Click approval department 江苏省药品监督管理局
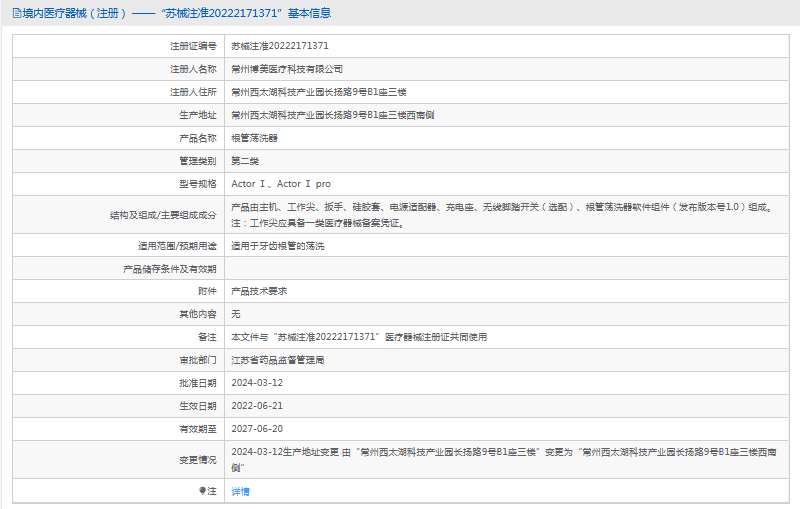The height and width of the screenshot is (509, 800). [x=278, y=360]
